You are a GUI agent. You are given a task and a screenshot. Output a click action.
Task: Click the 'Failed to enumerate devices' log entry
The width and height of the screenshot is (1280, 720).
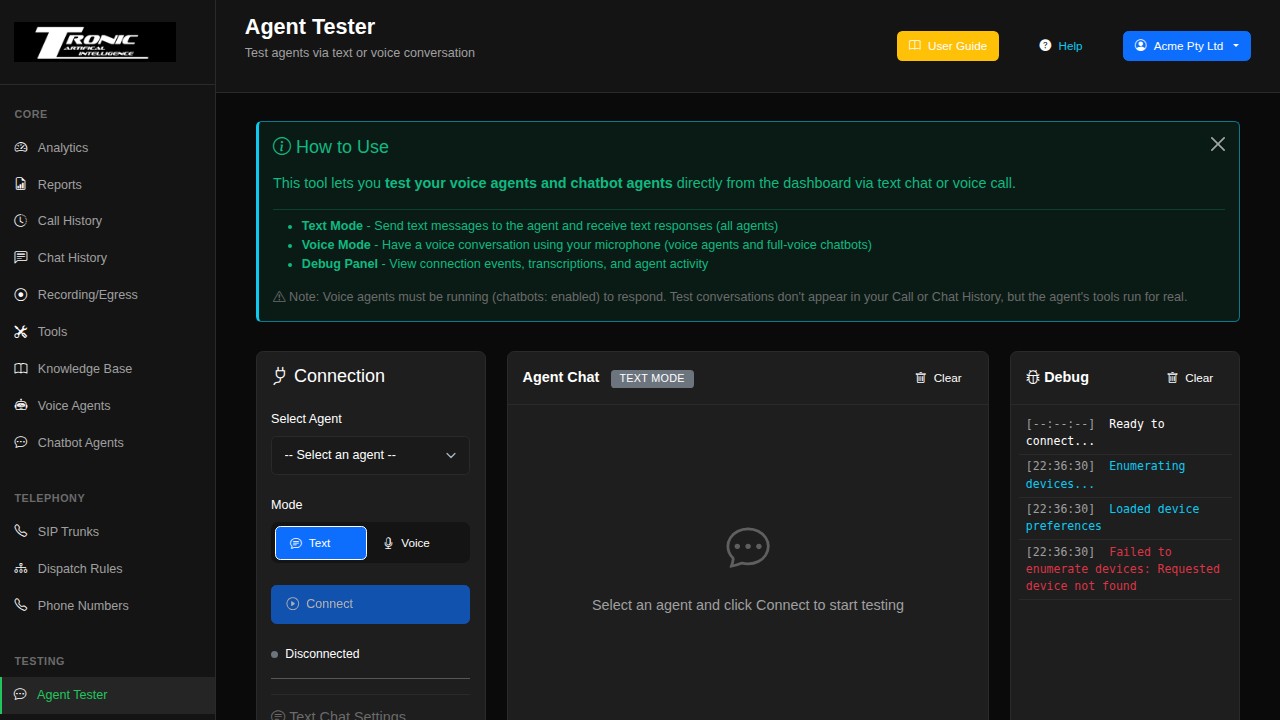pyautogui.click(x=1126, y=569)
